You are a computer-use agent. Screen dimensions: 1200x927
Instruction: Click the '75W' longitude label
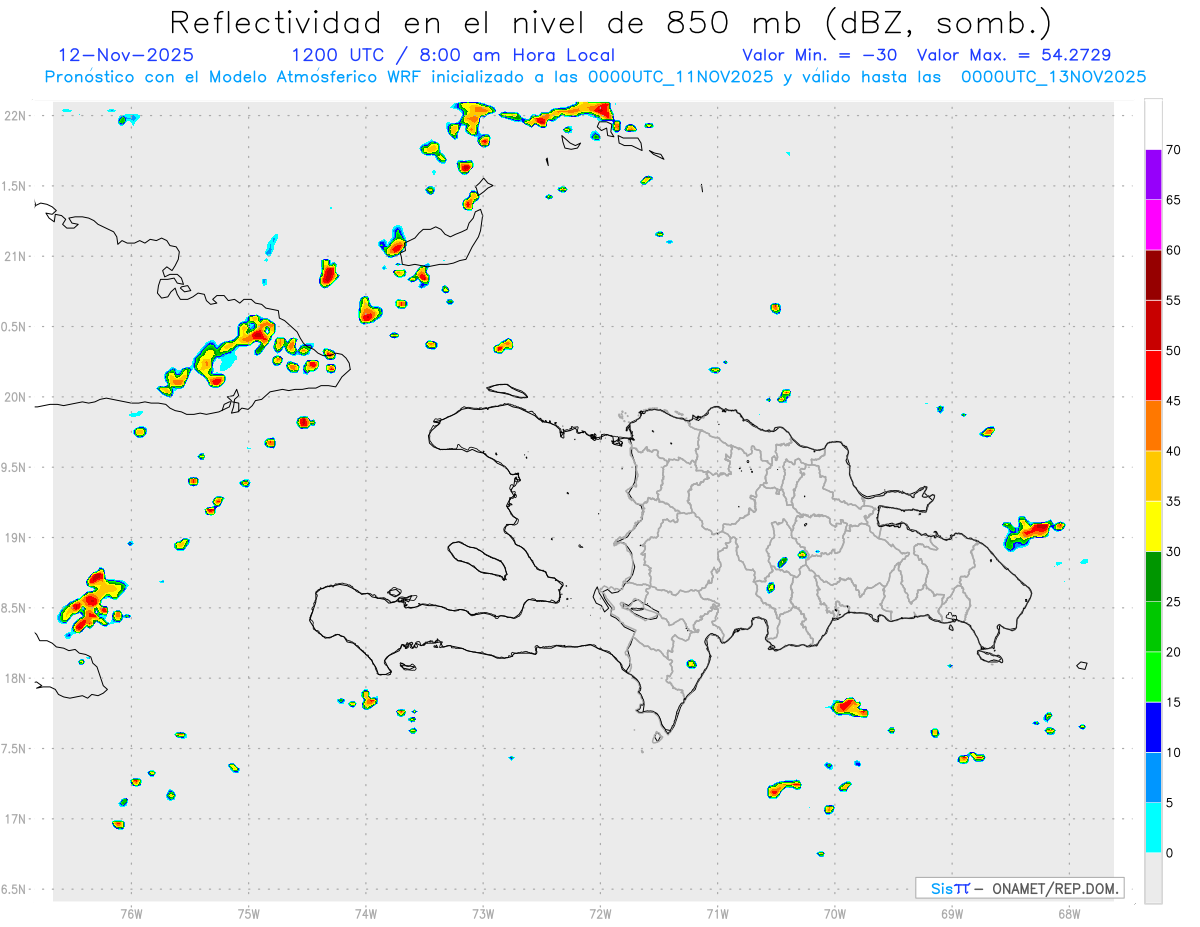pyautogui.click(x=248, y=913)
